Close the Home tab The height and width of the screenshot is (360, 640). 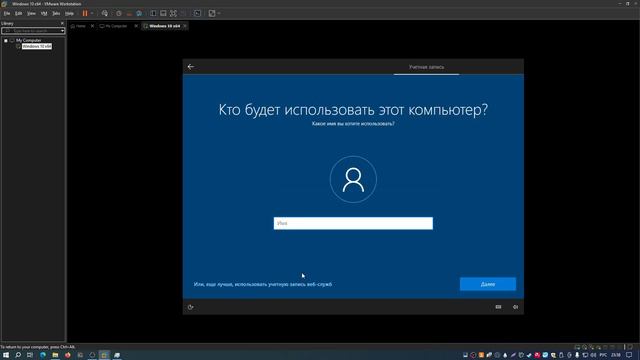[x=92, y=26]
